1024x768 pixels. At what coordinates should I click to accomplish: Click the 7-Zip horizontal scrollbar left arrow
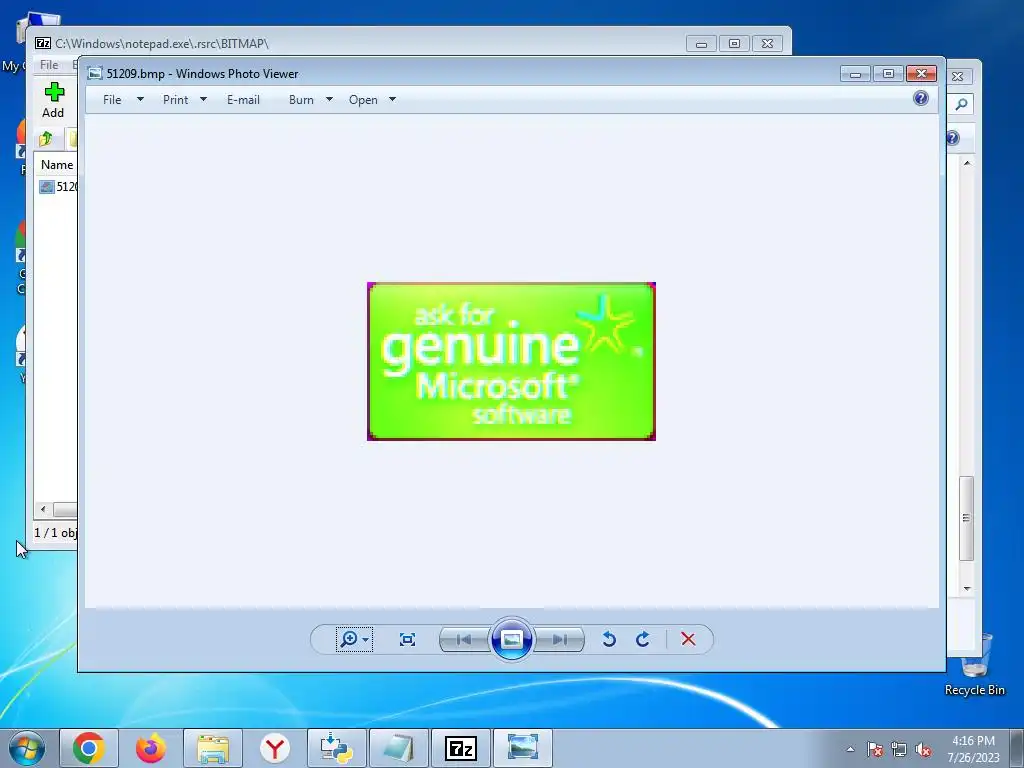pos(43,509)
